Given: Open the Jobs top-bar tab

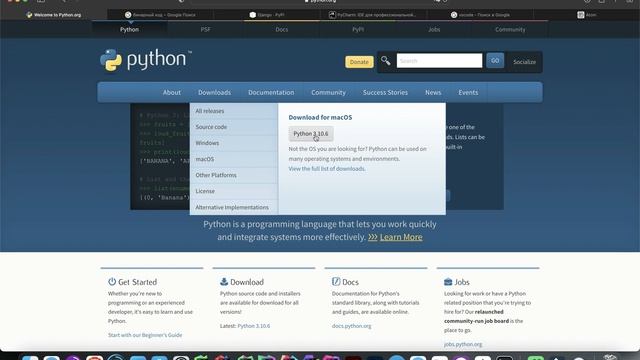Looking at the screenshot, I should [x=434, y=29].
